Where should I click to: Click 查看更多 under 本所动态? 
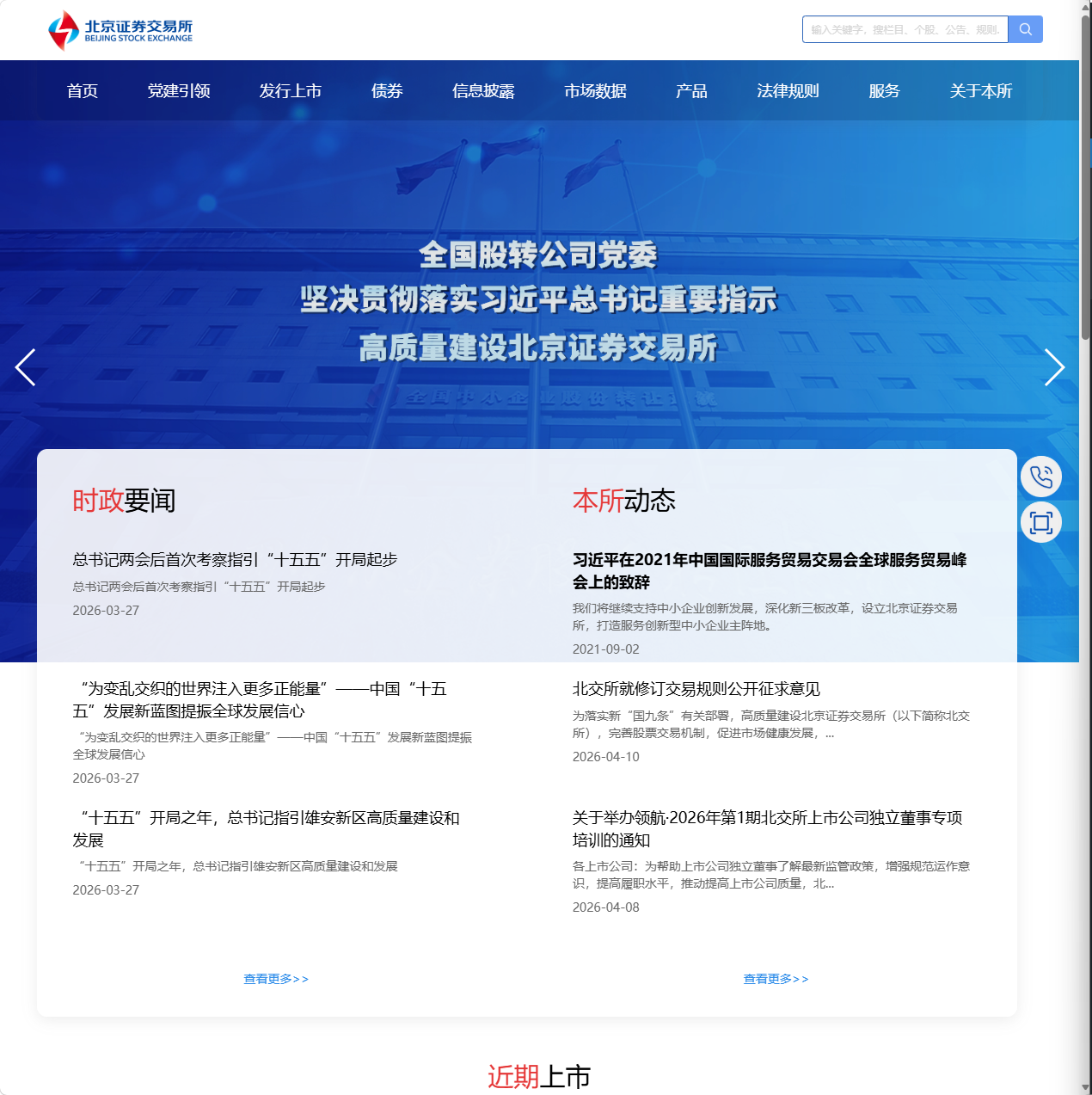click(775, 978)
